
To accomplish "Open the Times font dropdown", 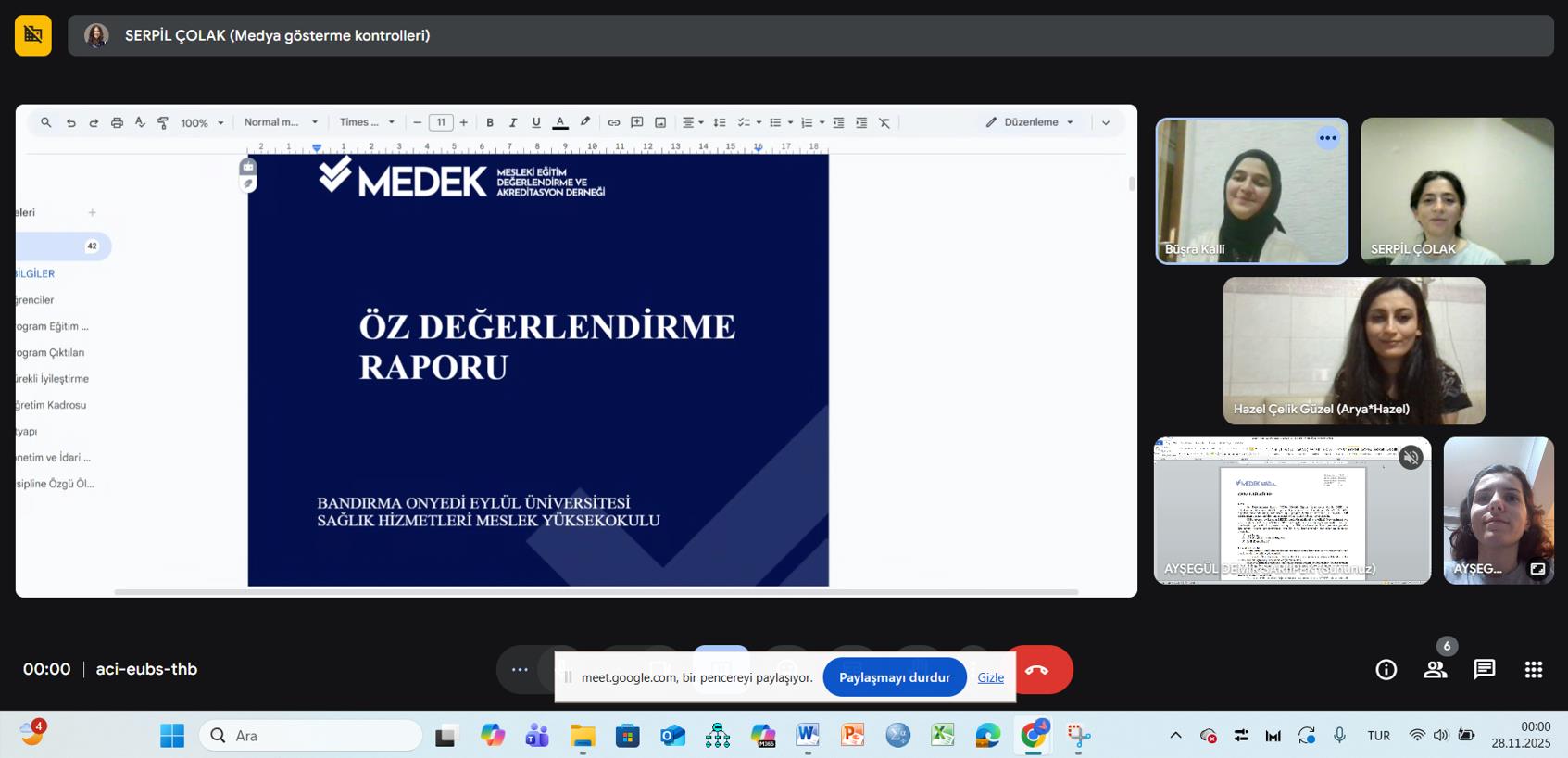I will 367,122.
